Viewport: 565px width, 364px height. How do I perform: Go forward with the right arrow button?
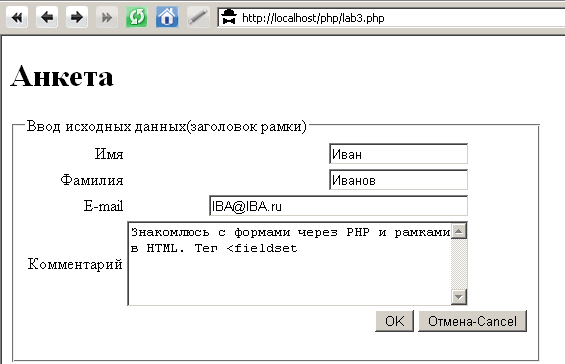pos(77,17)
